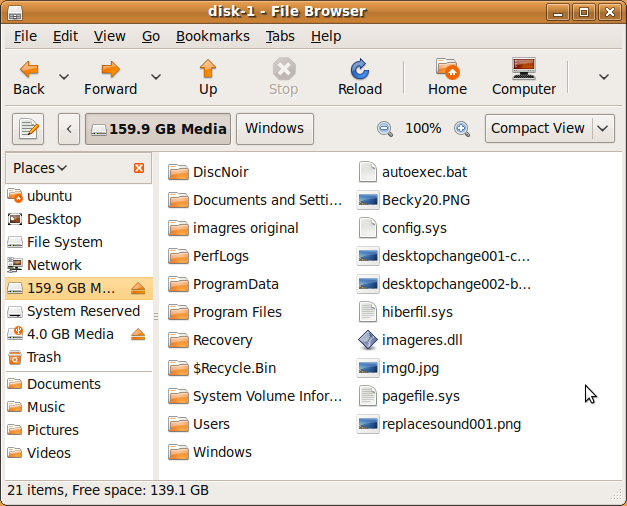Click the Back arrow icon

click(29, 69)
